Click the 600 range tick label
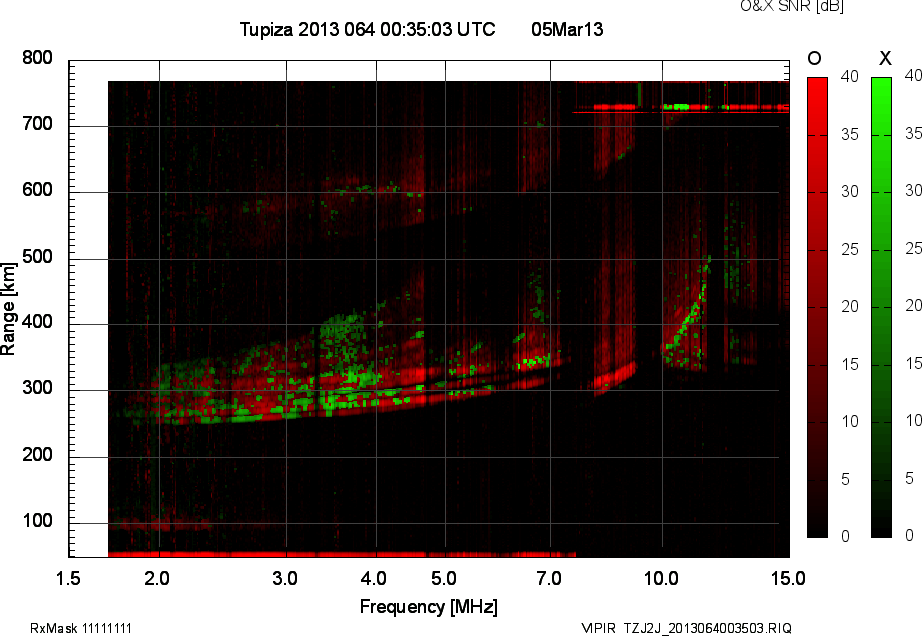This screenshot has width=922, height=636. (x=37, y=190)
